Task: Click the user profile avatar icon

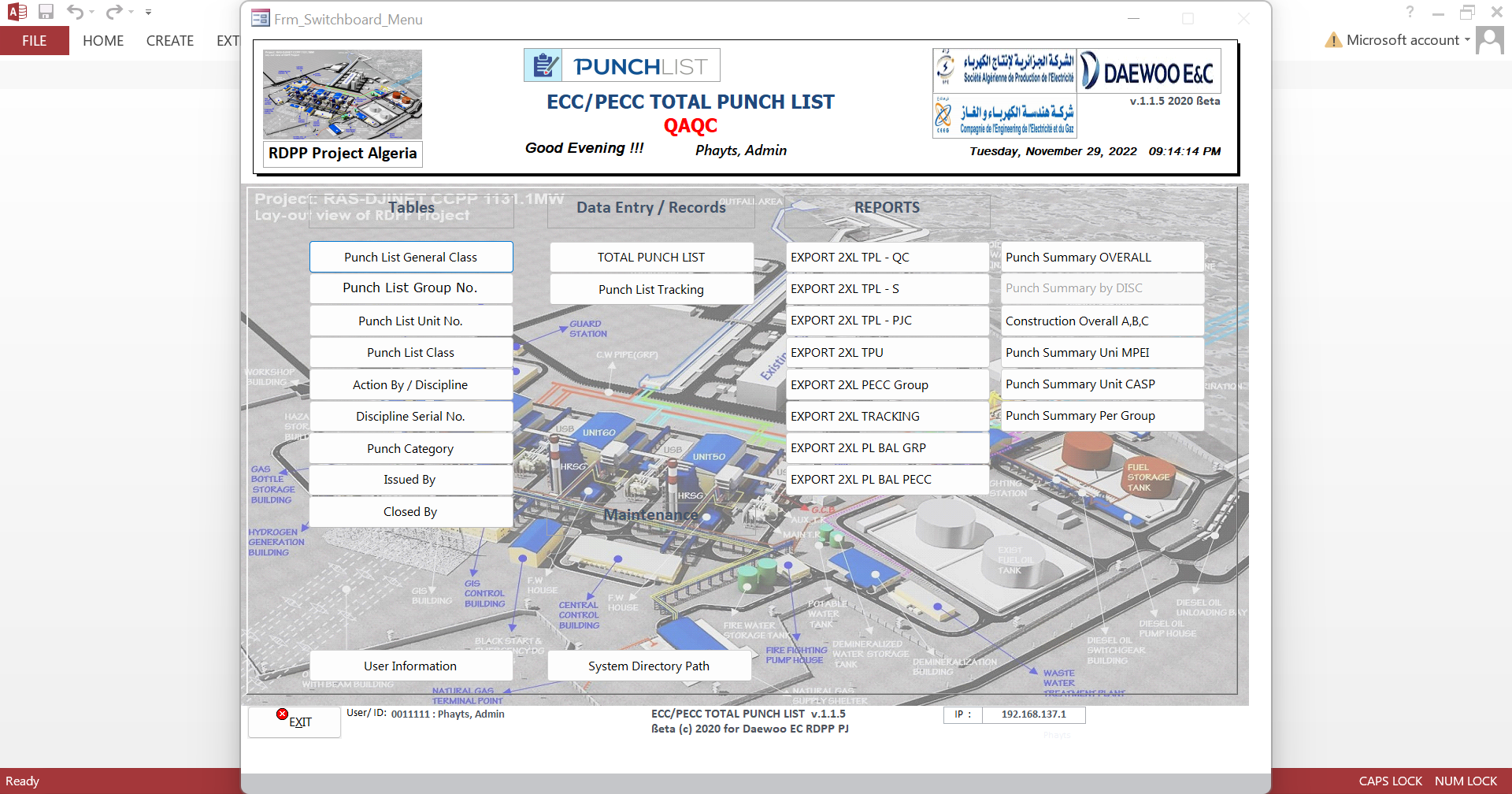Action: pyautogui.click(x=1489, y=40)
